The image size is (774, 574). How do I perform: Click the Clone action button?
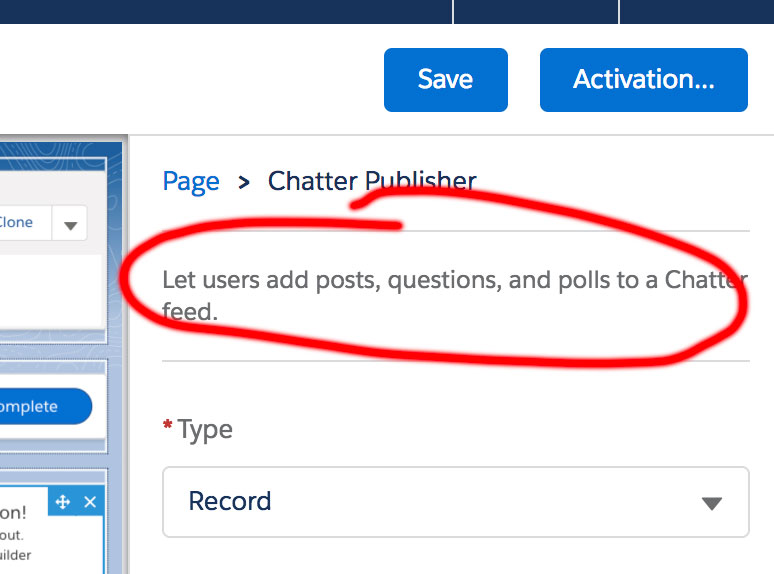tap(16, 222)
